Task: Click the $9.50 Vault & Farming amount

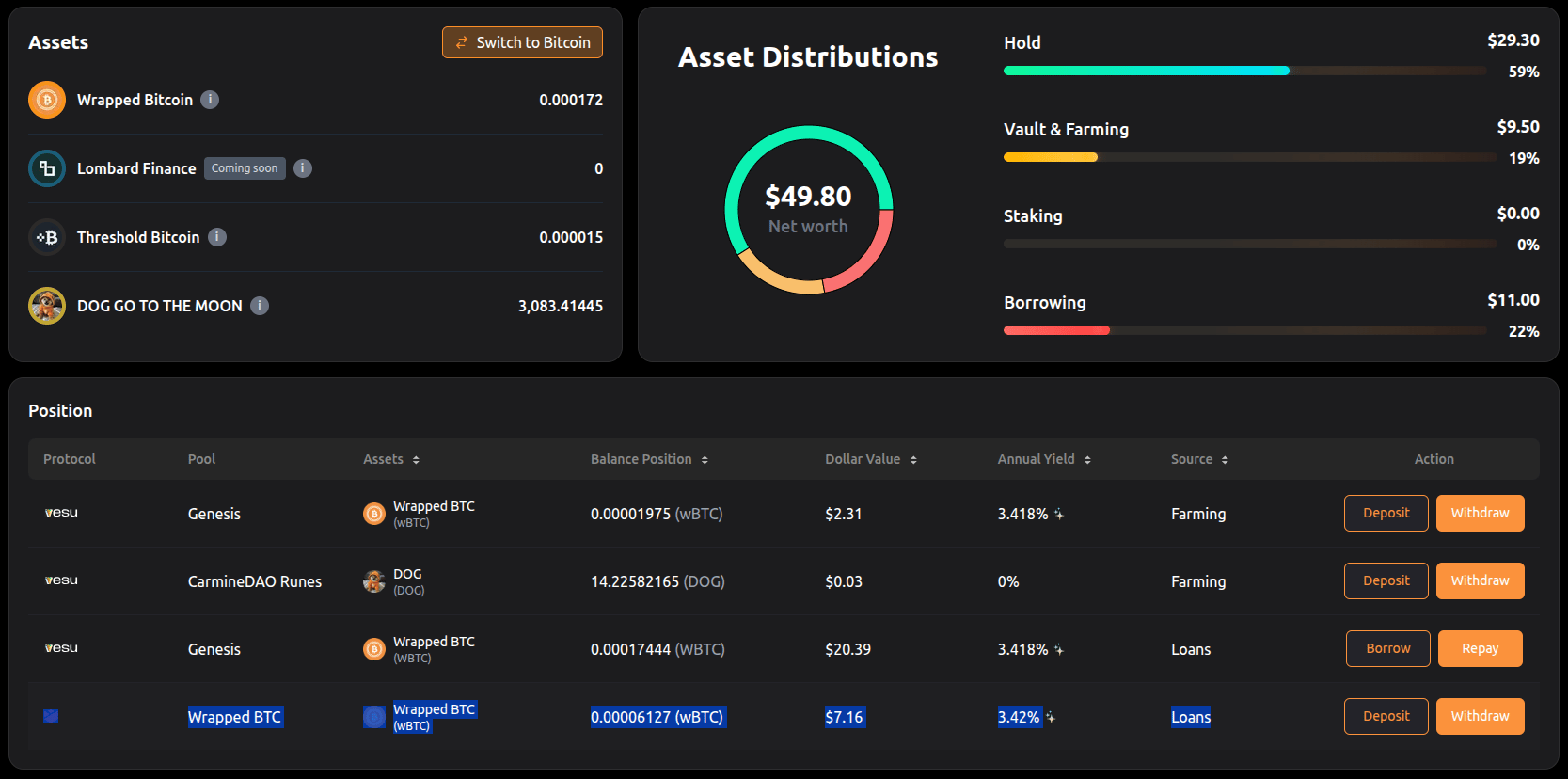Action: 1518,127
